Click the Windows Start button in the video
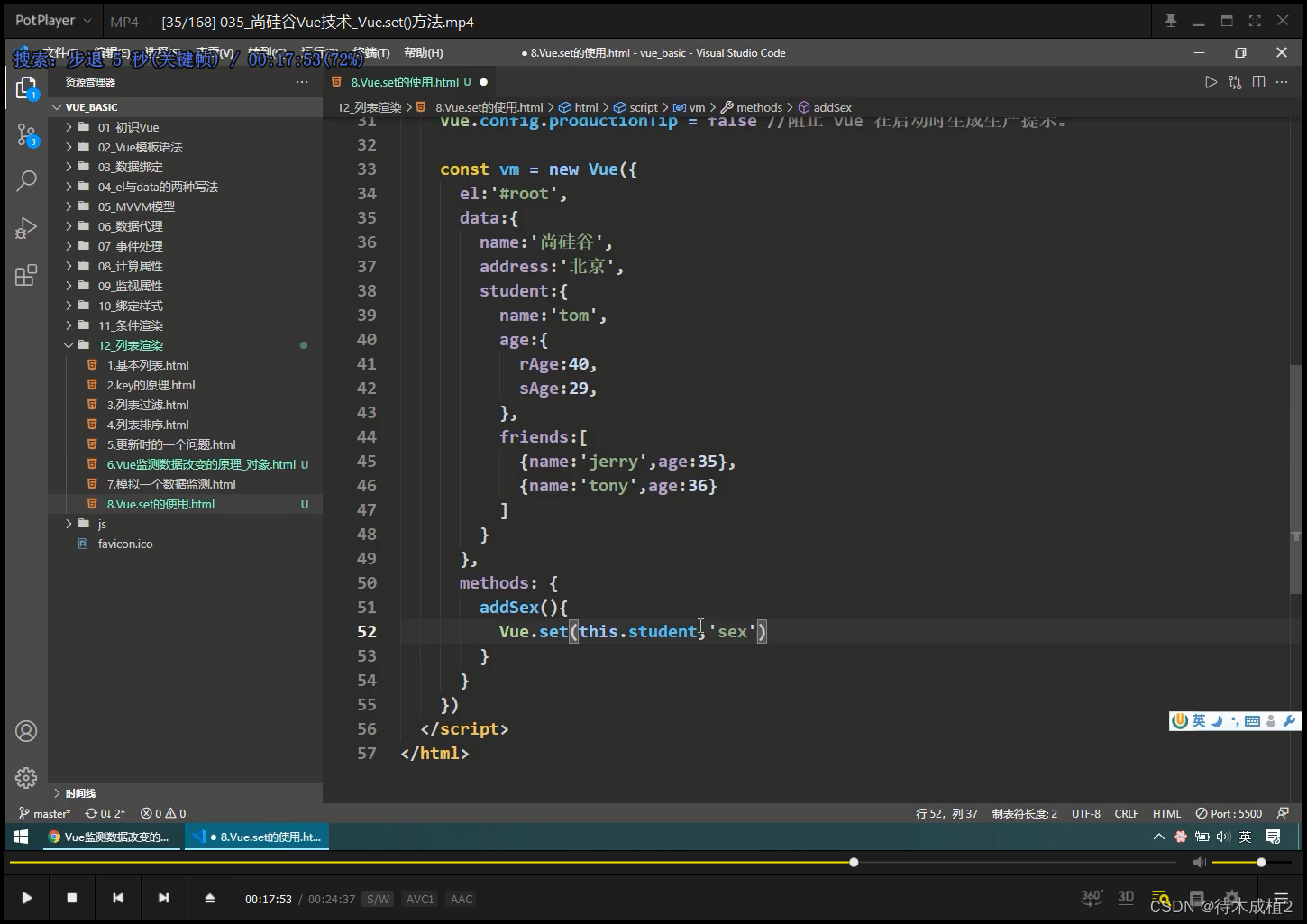This screenshot has height=924, width=1307. click(21, 837)
